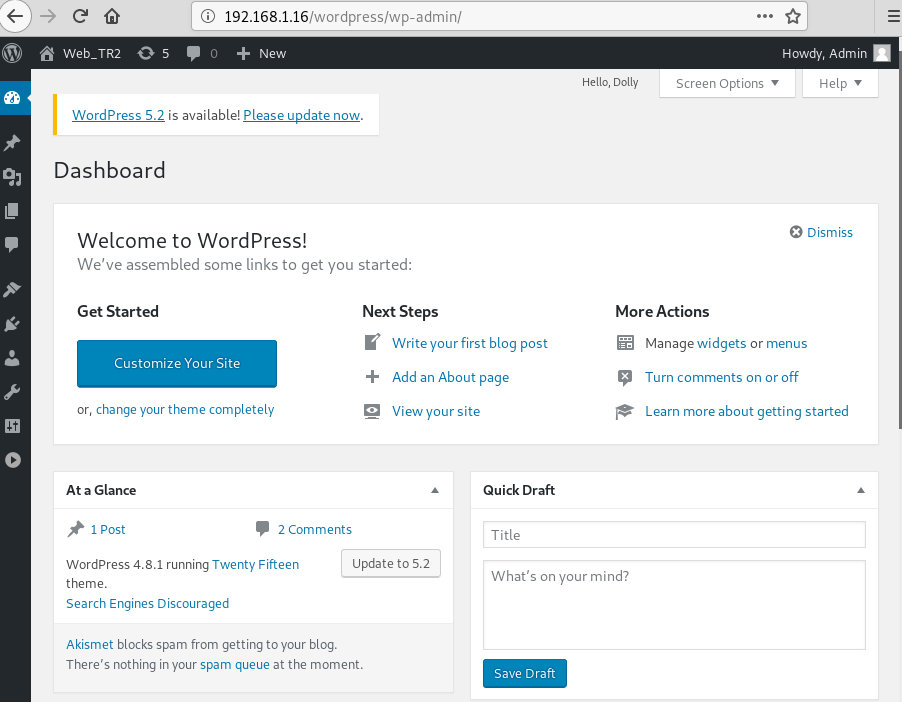Click Add an About page link
Viewport: 902px width, 702px height.
450,377
